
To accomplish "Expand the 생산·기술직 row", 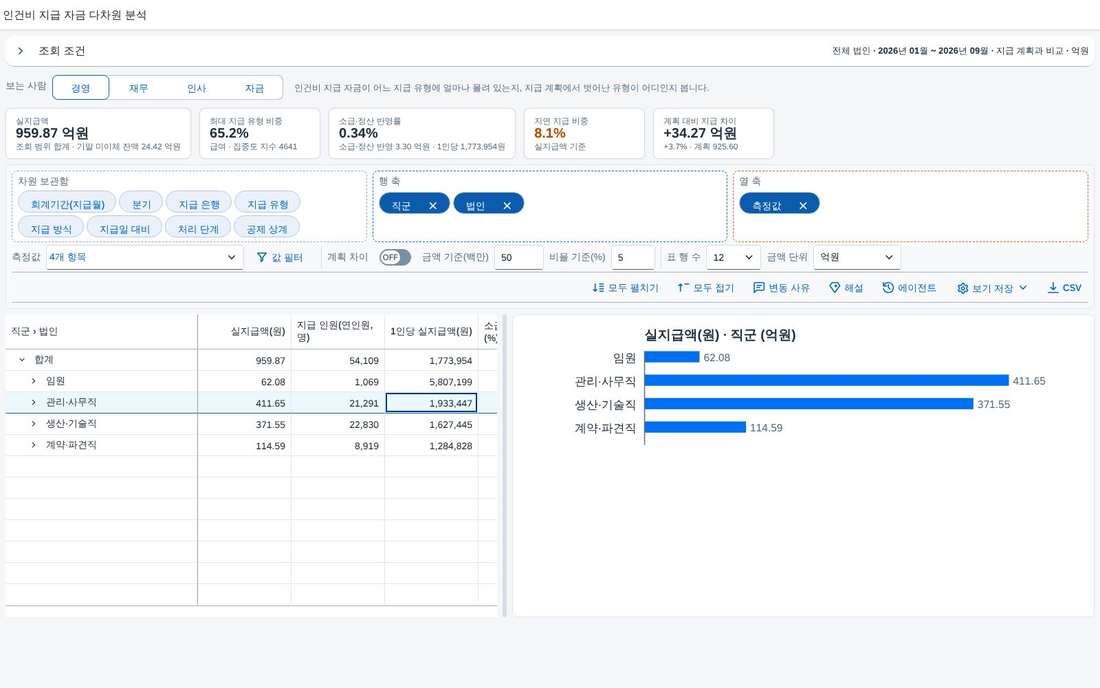I will tap(33, 424).
